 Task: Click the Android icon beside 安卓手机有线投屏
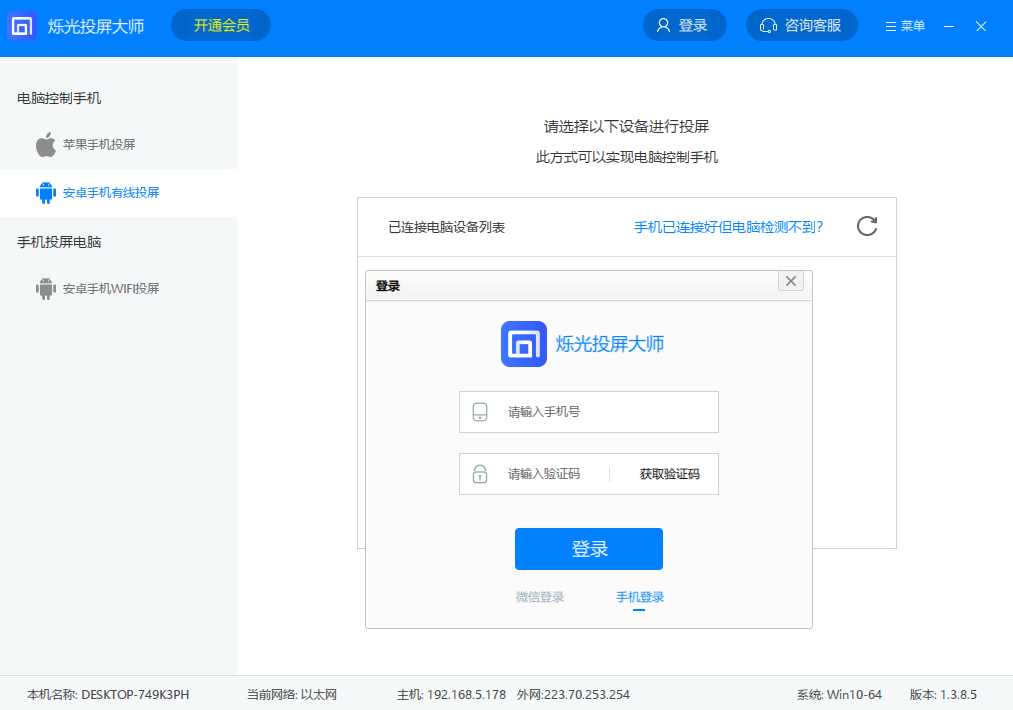coord(47,192)
